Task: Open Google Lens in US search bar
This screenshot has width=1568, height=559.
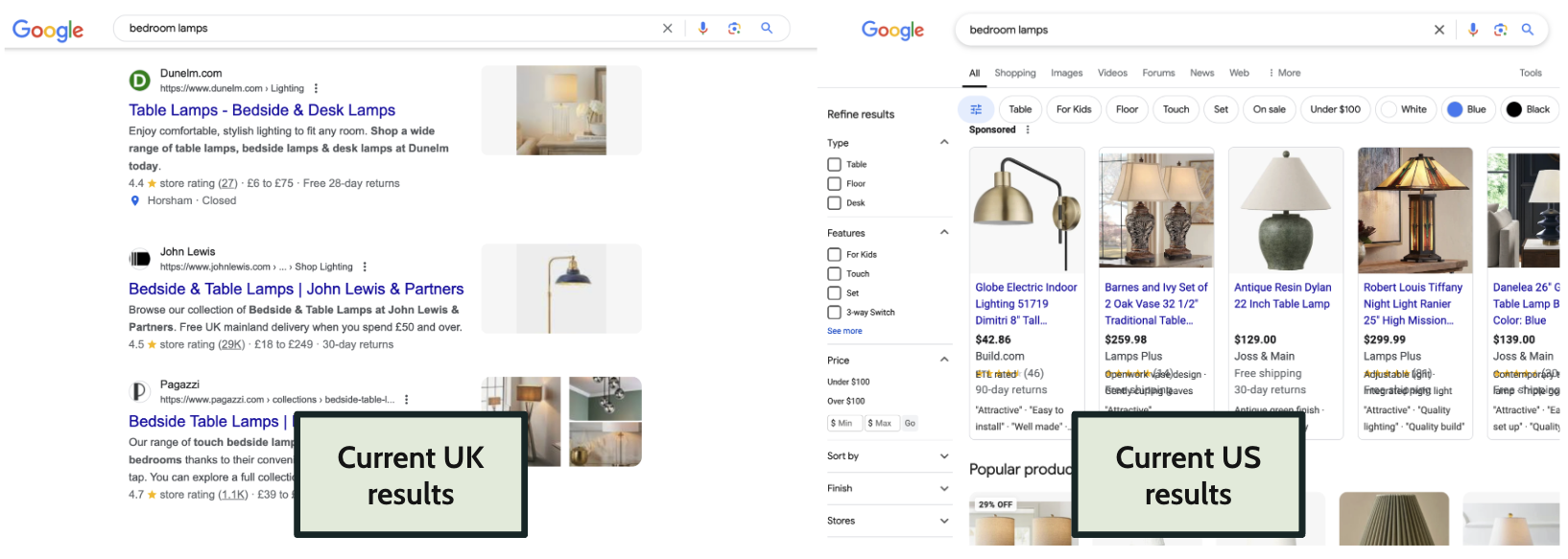Action: pos(1501,30)
